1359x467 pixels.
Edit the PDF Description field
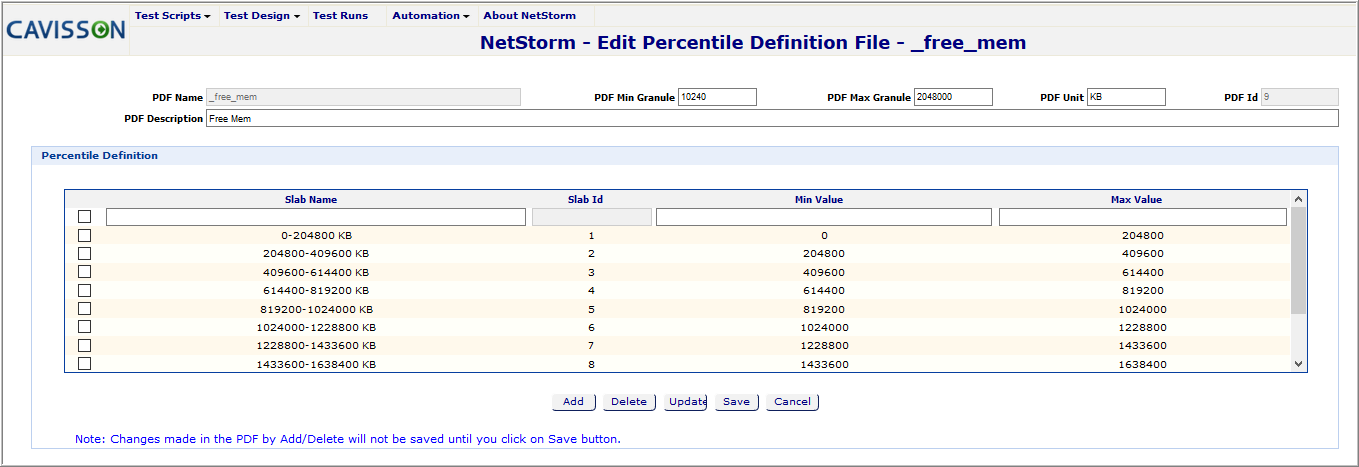772,118
